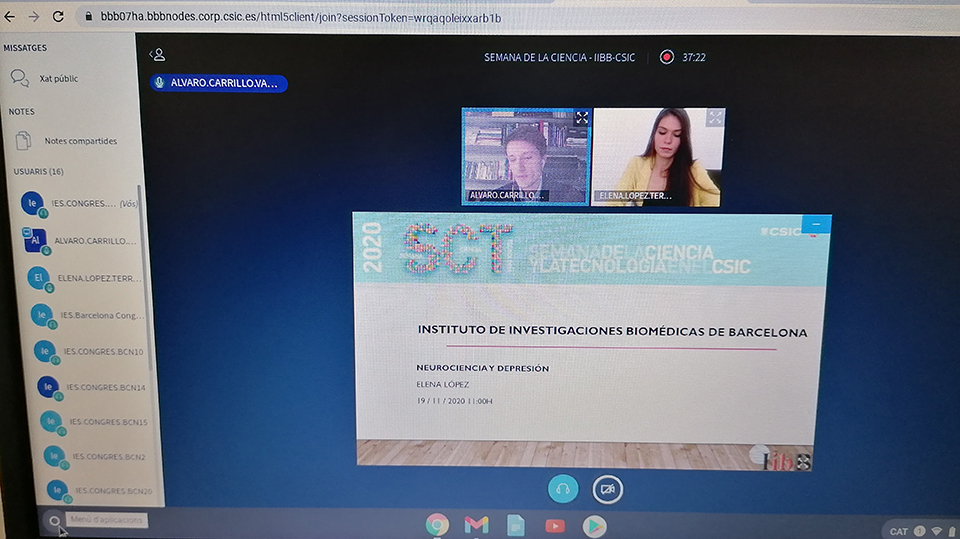The width and height of the screenshot is (960, 539).
Task: Click the browser reload button
Action: pyautogui.click(x=58, y=17)
